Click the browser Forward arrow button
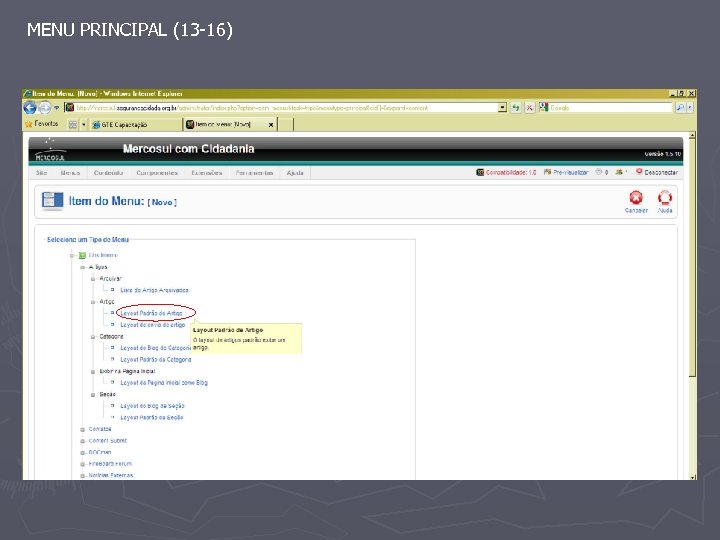720x540 pixels. click(x=44, y=108)
